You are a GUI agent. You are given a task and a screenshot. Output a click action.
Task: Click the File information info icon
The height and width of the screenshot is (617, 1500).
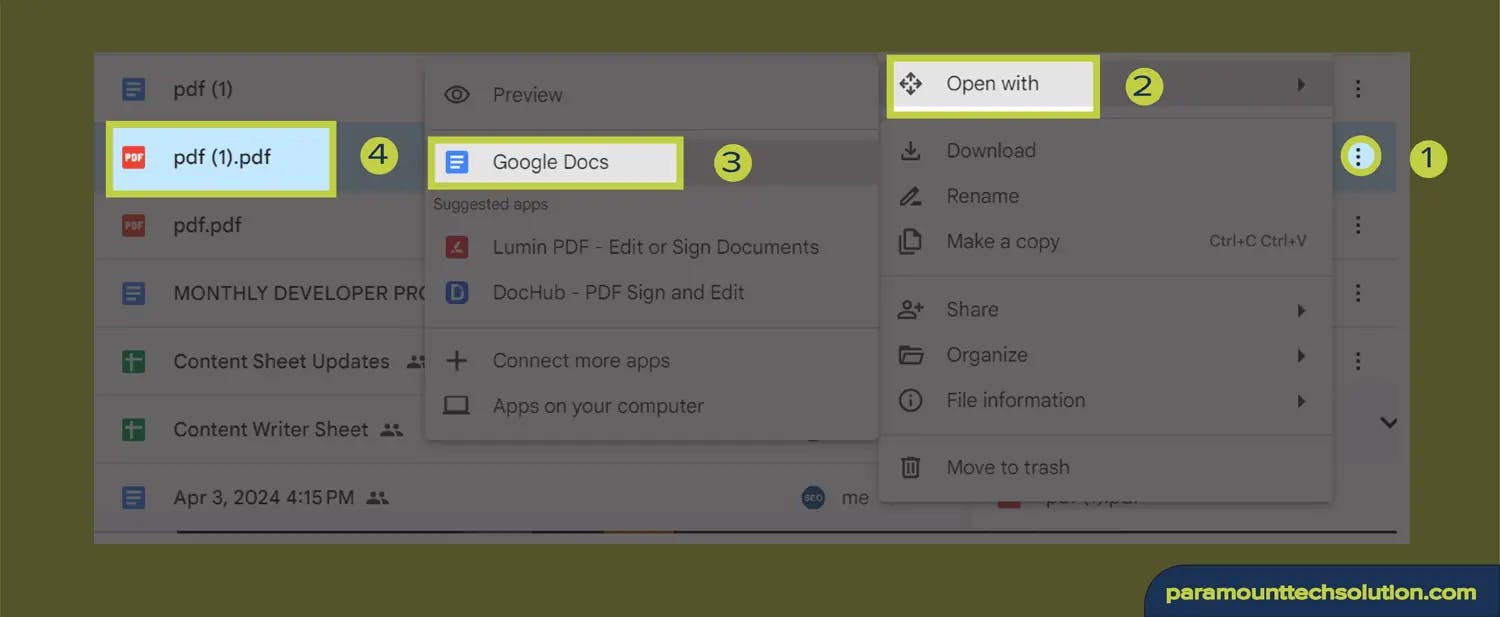click(x=911, y=400)
